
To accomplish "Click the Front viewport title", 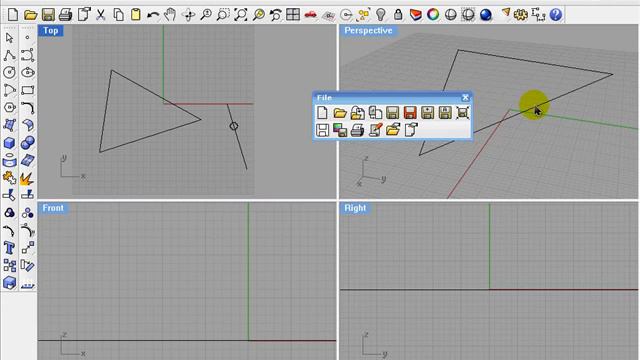I will click(x=53, y=208).
